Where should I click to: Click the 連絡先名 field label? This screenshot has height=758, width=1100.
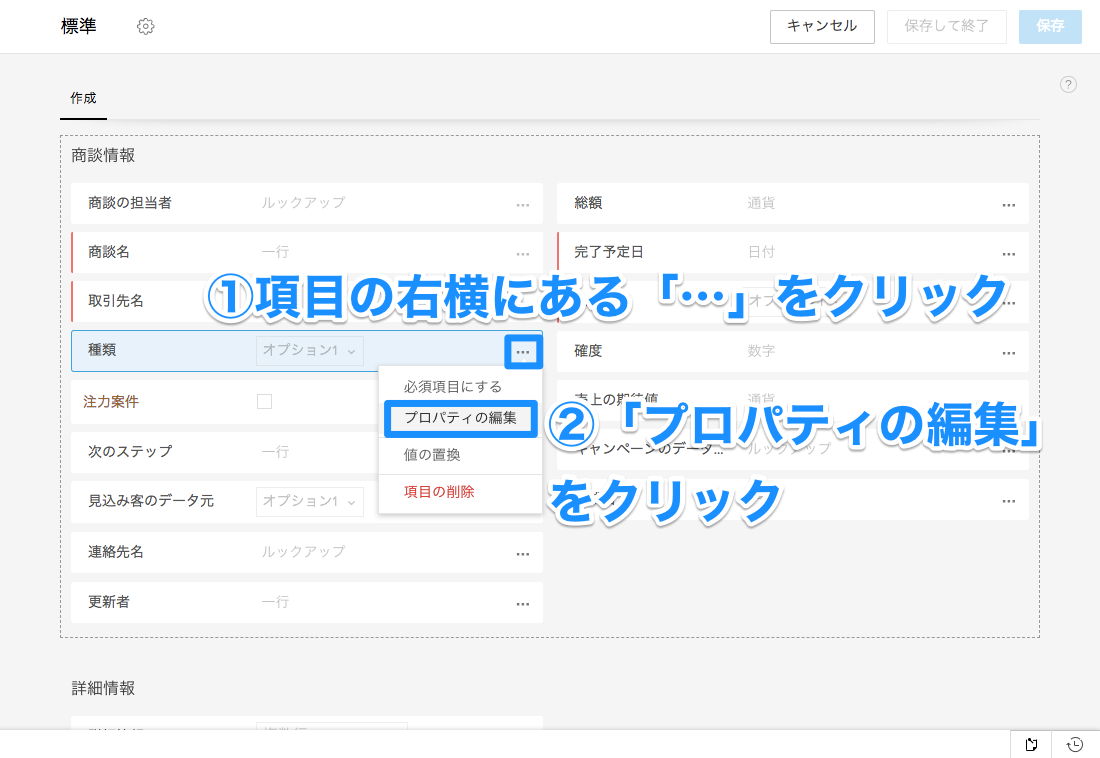pyautogui.click(x=116, y=552)
